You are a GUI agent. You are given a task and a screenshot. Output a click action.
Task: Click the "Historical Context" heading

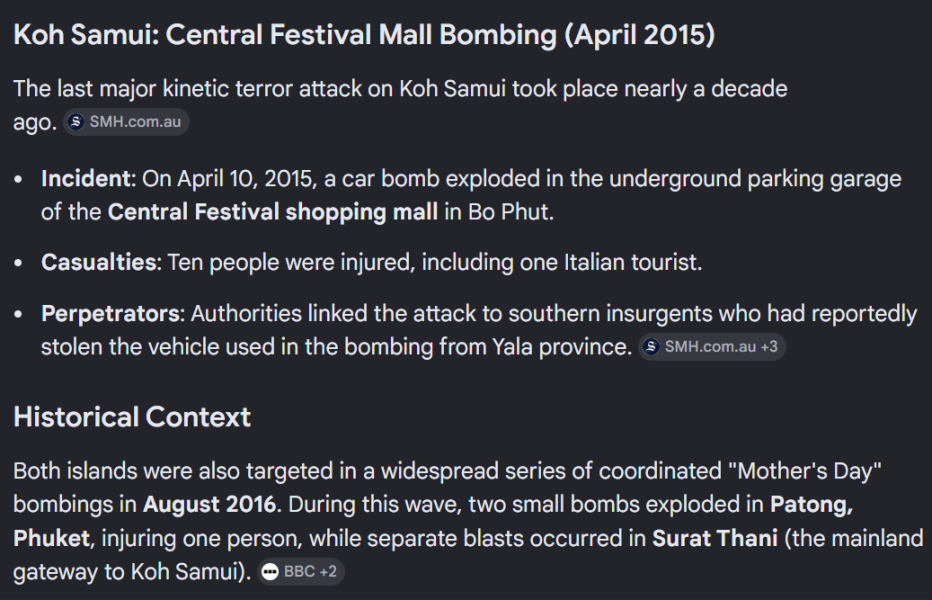[132, 416]
